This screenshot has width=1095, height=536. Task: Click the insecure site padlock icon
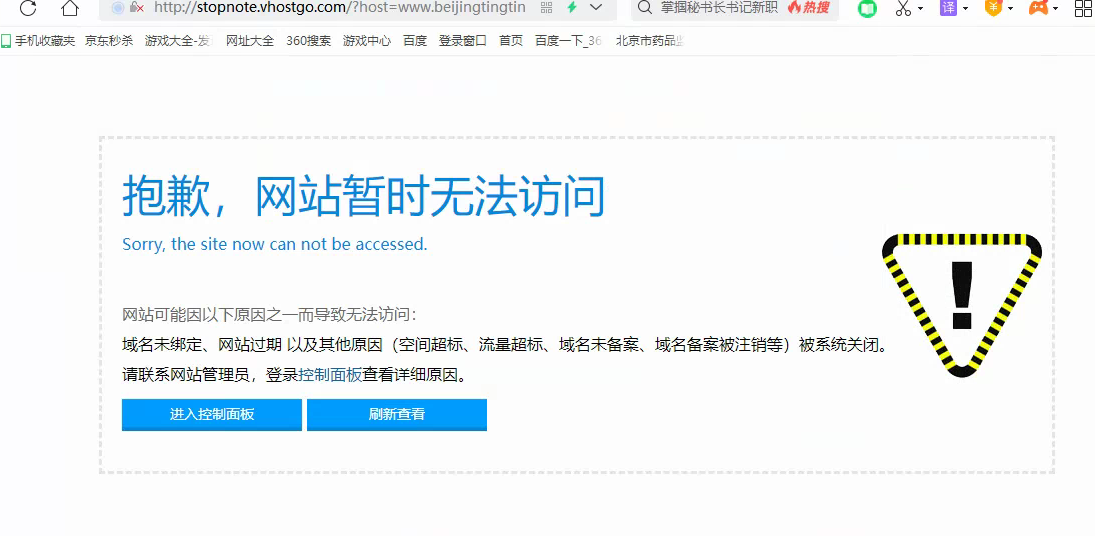(x=135, y=8)
